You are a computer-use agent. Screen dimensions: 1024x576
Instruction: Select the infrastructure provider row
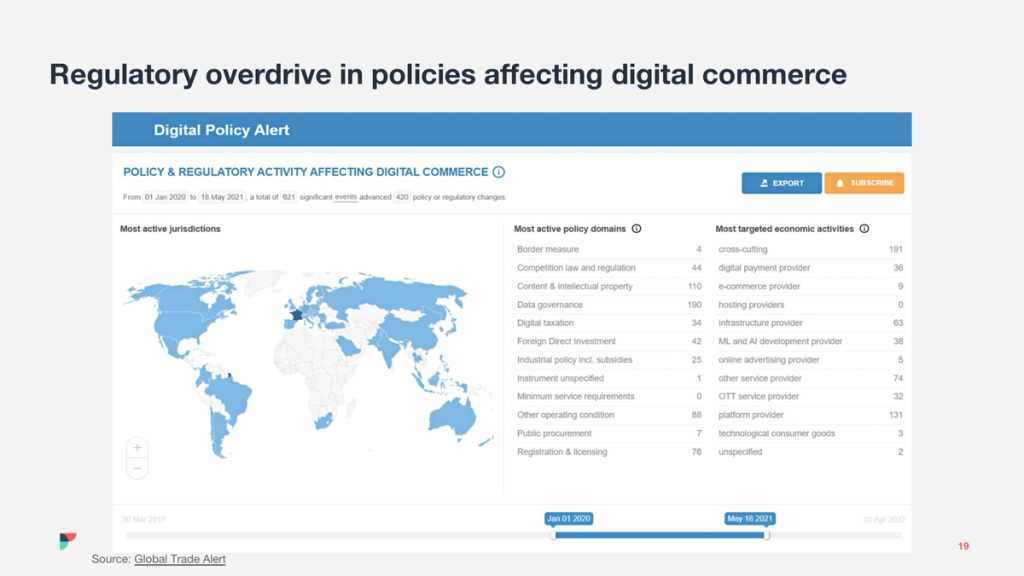click(x=810, y=323)
